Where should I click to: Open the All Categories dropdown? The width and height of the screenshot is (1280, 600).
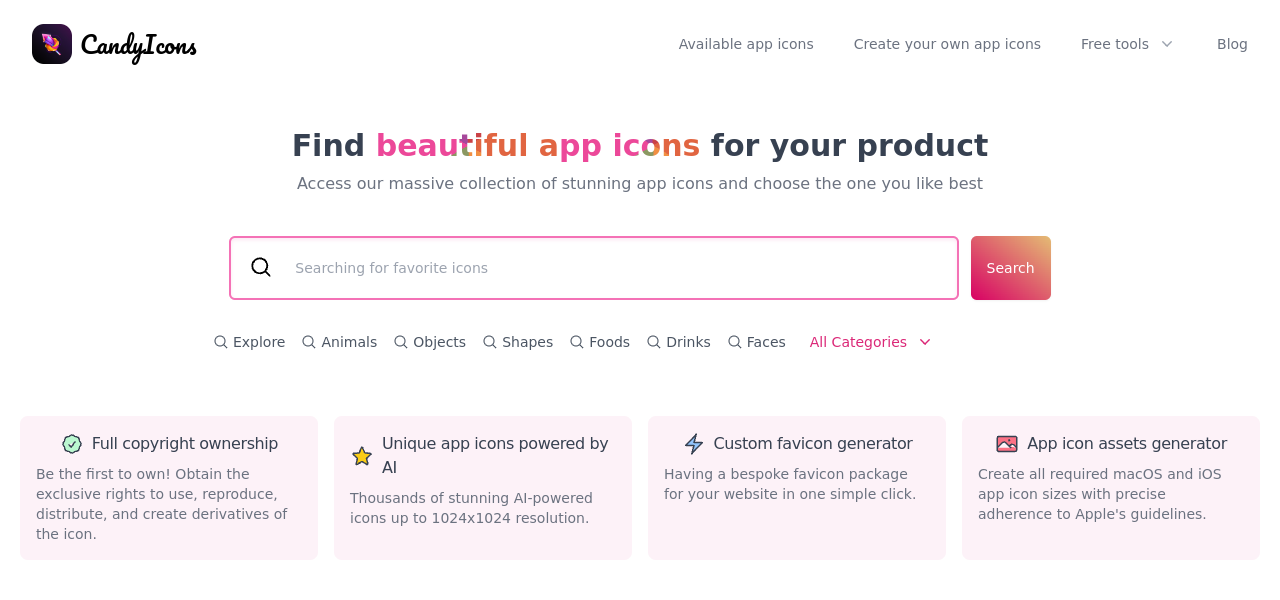[858, 342]
